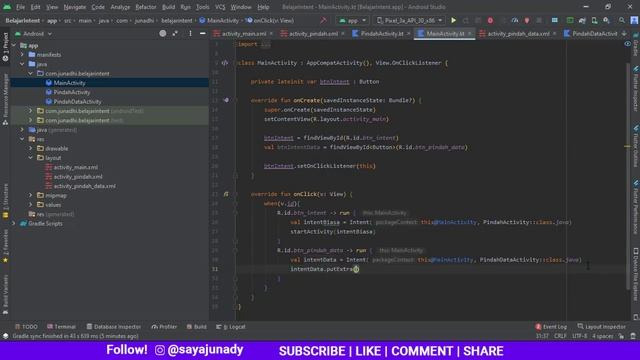Viewport: 640px width, 360px height.
Task: Open the Logcat tool window
Action: click(x=231, y=327)
